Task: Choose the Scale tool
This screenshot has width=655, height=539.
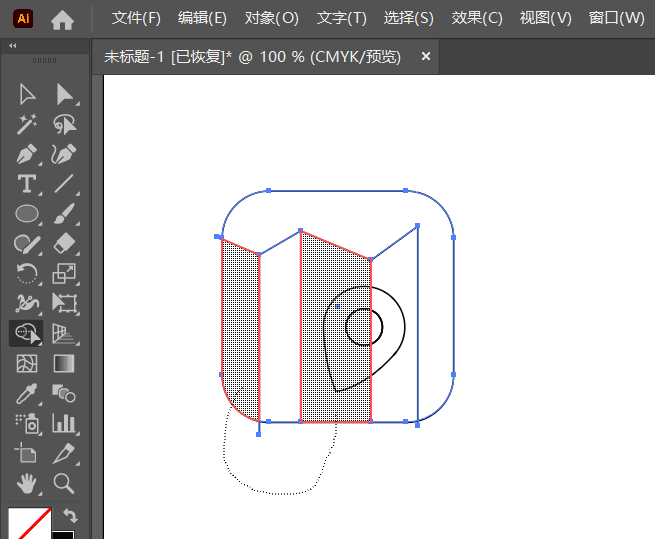Action: click(64, 274)
